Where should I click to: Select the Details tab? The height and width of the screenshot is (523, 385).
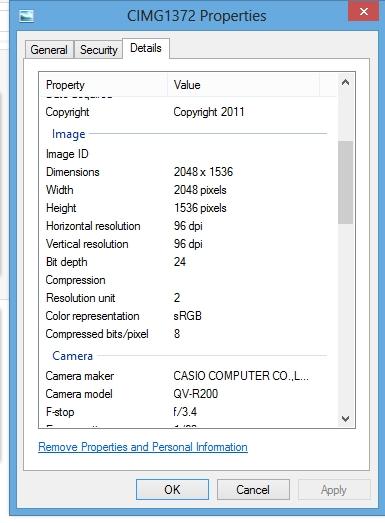pos(146,48)
